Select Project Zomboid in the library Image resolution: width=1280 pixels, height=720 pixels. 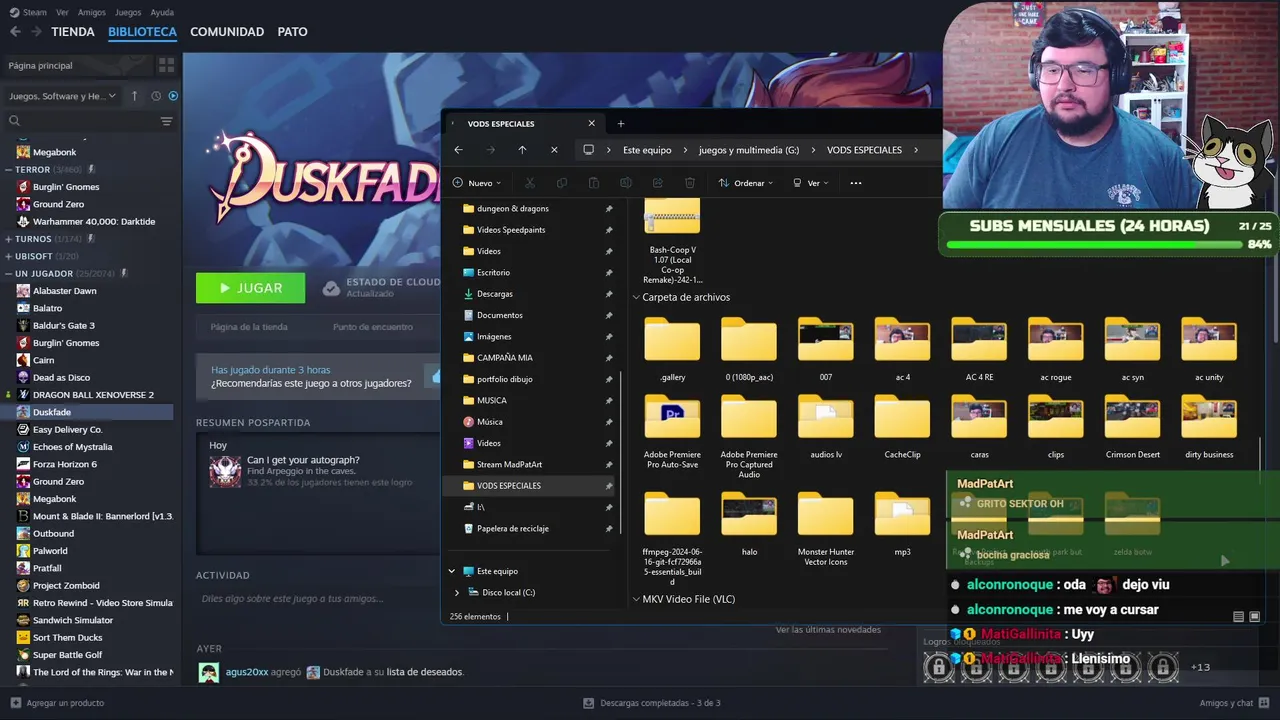66,585
